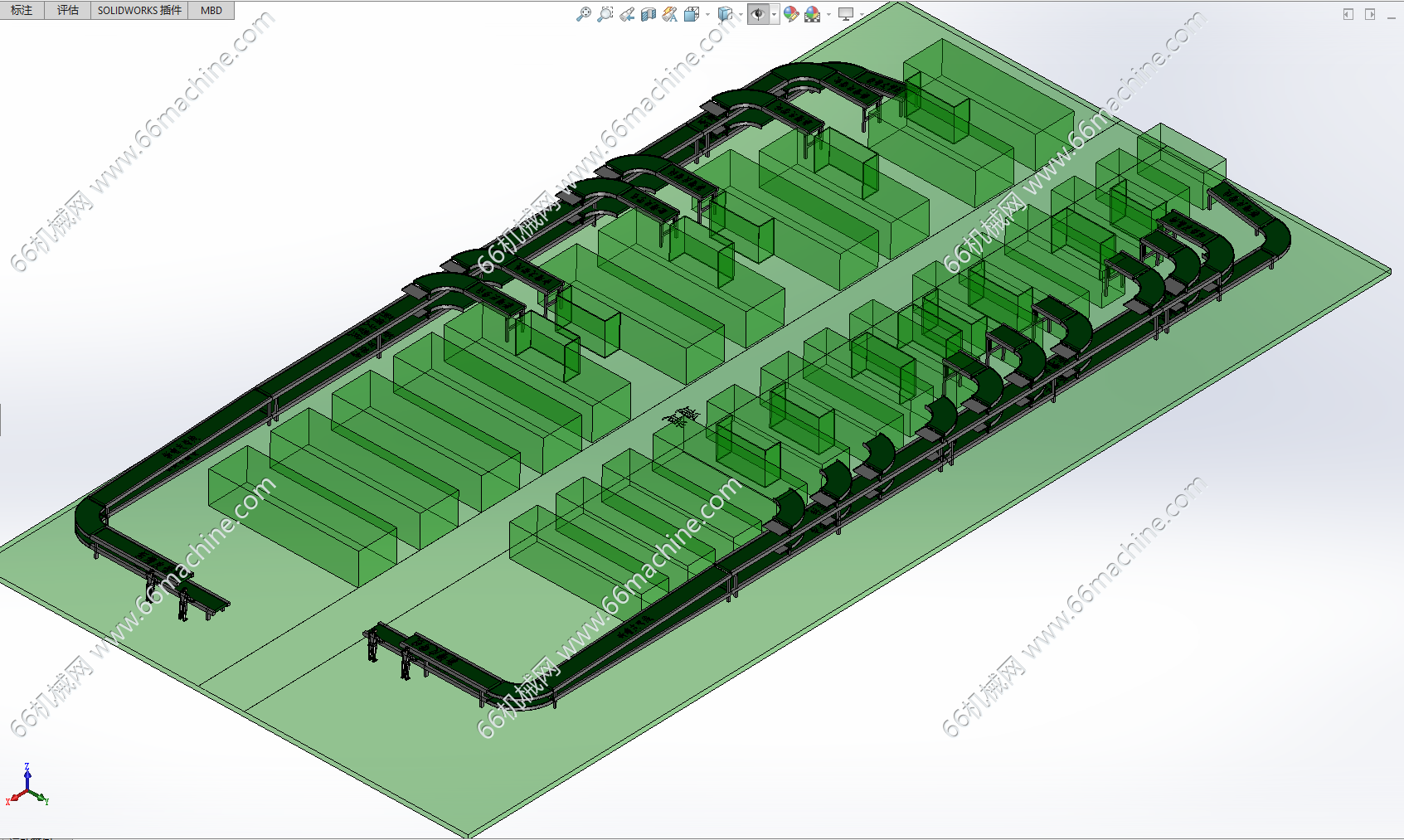Select the Zoom to Area tool
Screen dimensions: 1404x840
click(x=605, y=14)
